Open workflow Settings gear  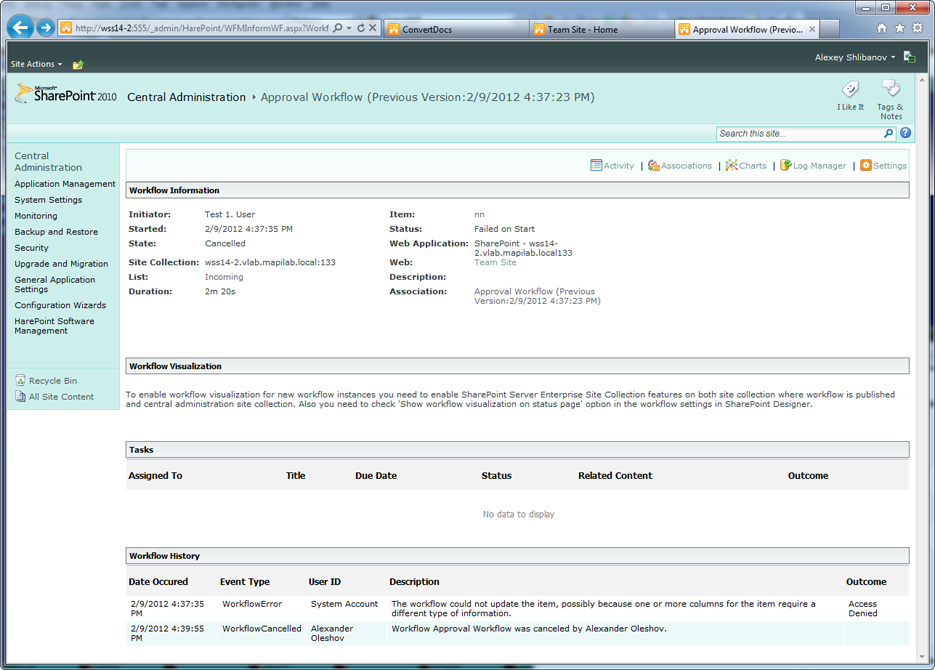click(883, 166)
